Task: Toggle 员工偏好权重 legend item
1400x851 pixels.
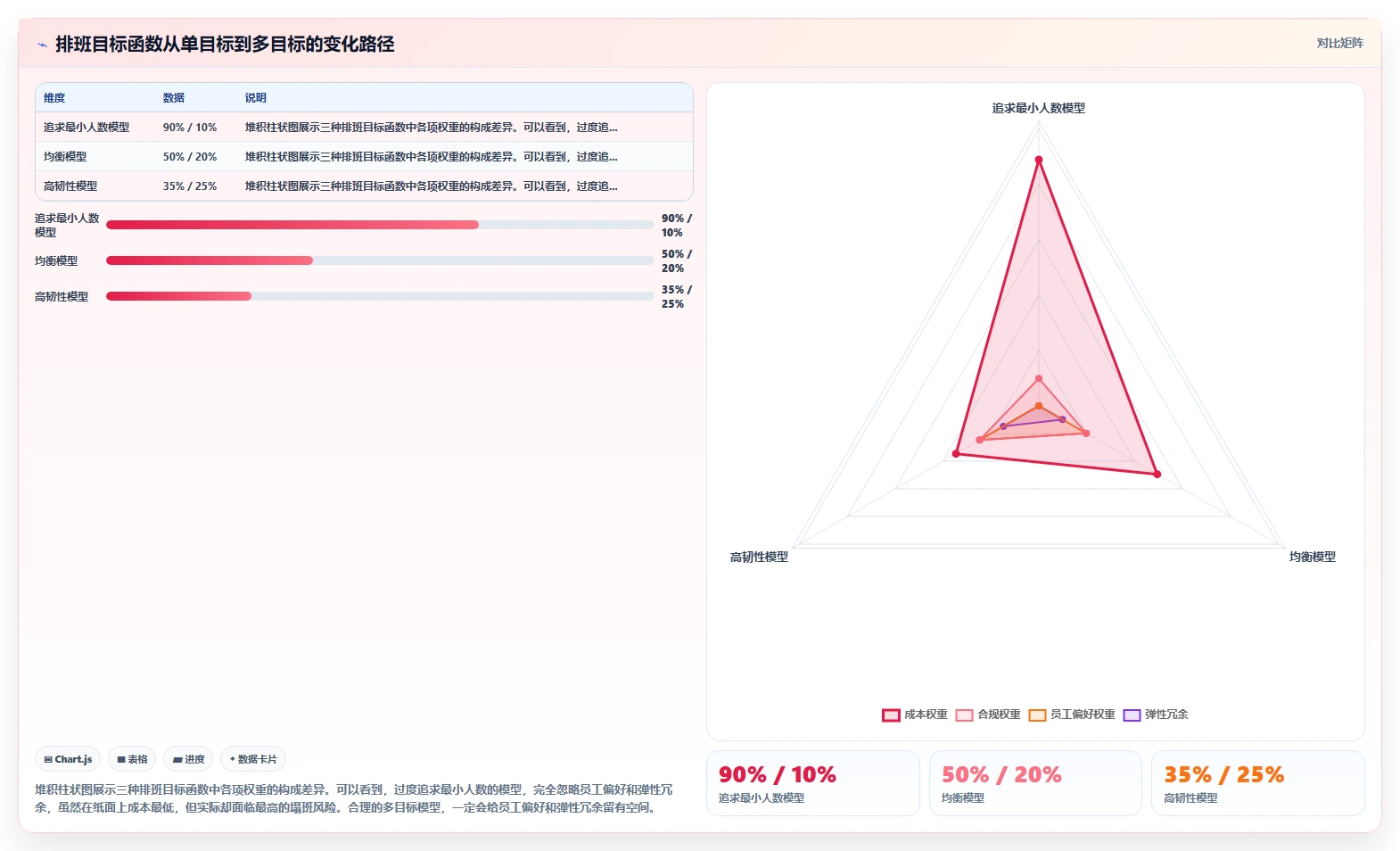Action: click(1072, 715)
